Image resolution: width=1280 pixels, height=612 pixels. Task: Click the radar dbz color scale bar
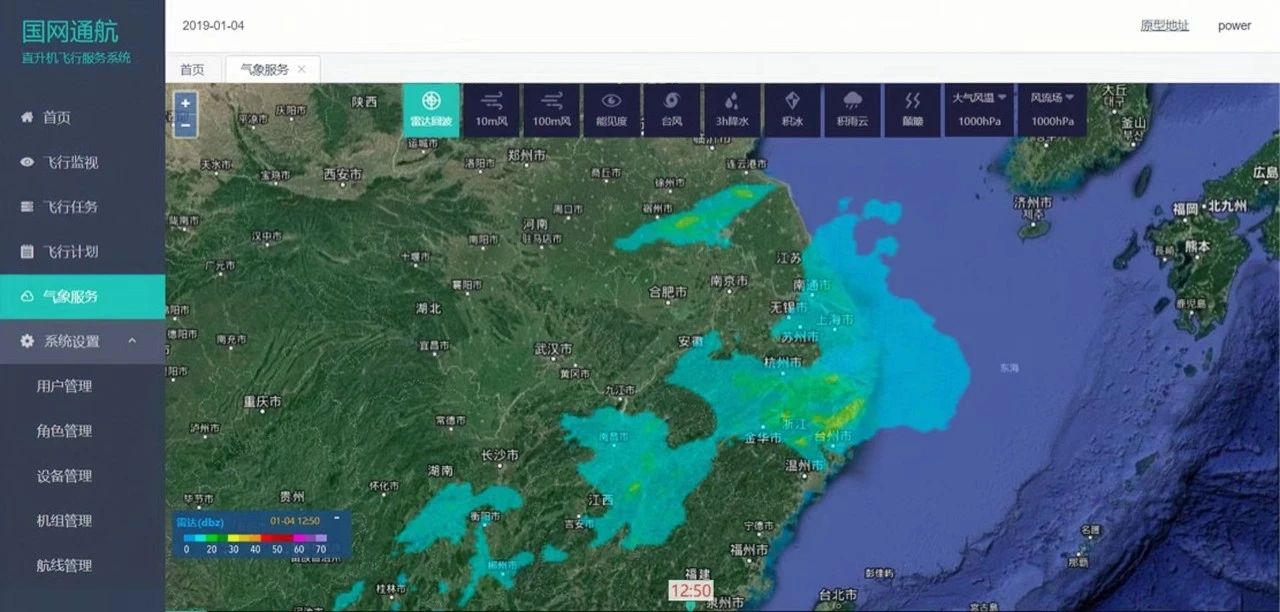click(x=255, y=538)
